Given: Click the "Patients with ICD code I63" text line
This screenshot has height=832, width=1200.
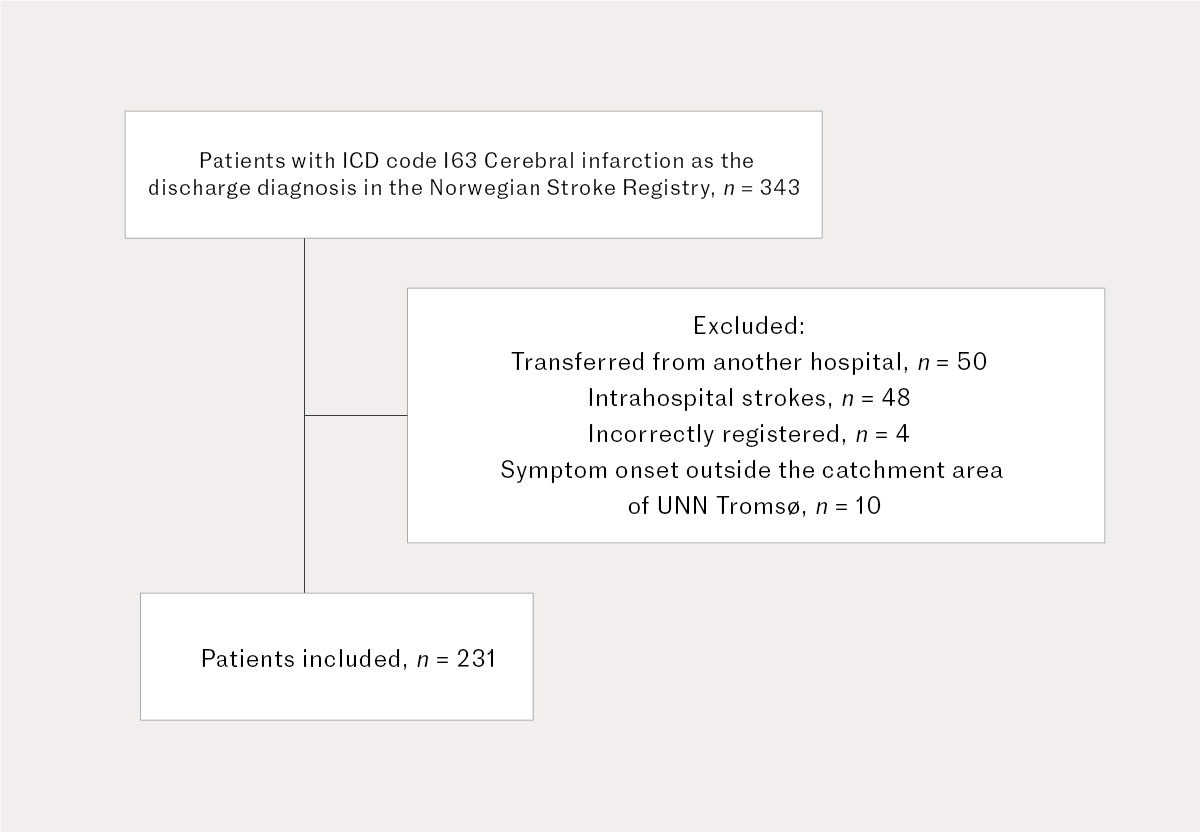Looking at the screenshot, I should [476, 160].
